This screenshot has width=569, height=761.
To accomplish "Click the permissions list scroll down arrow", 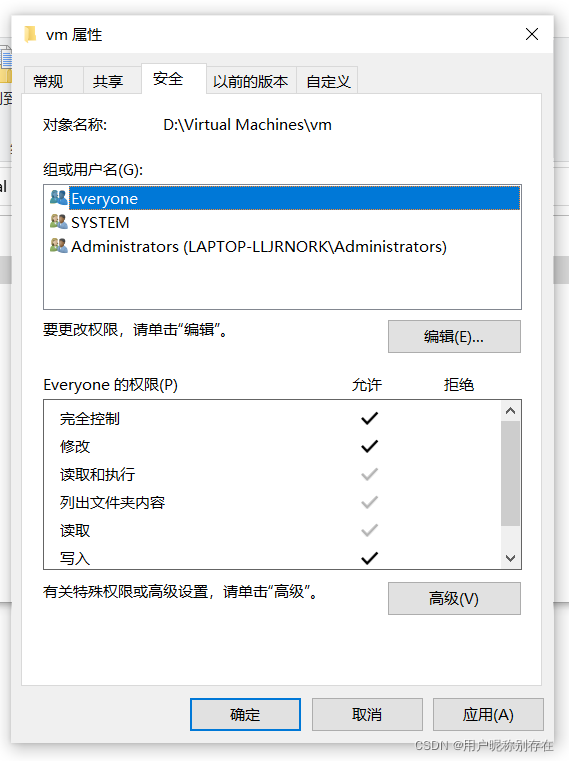I will tap(510, 558).
